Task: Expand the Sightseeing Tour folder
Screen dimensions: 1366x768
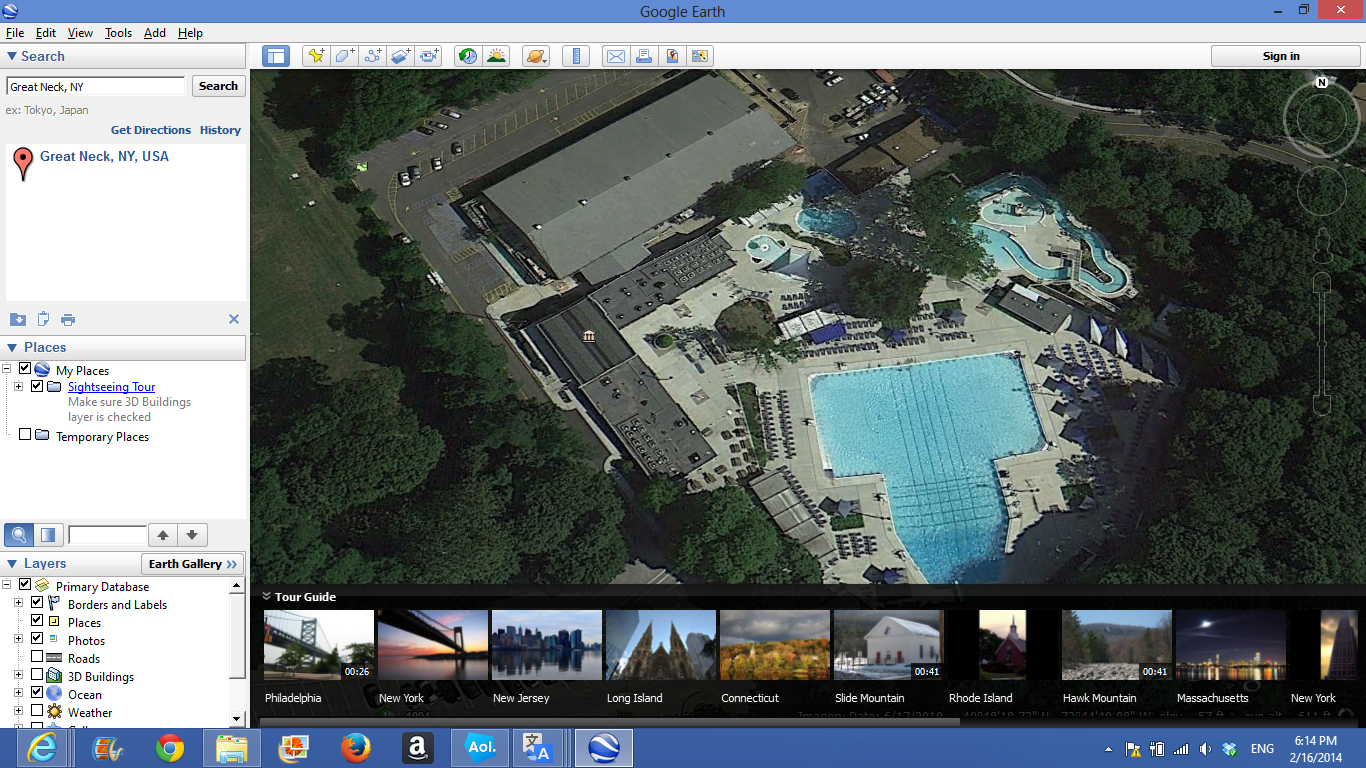Action: click(x=18, y=386)
